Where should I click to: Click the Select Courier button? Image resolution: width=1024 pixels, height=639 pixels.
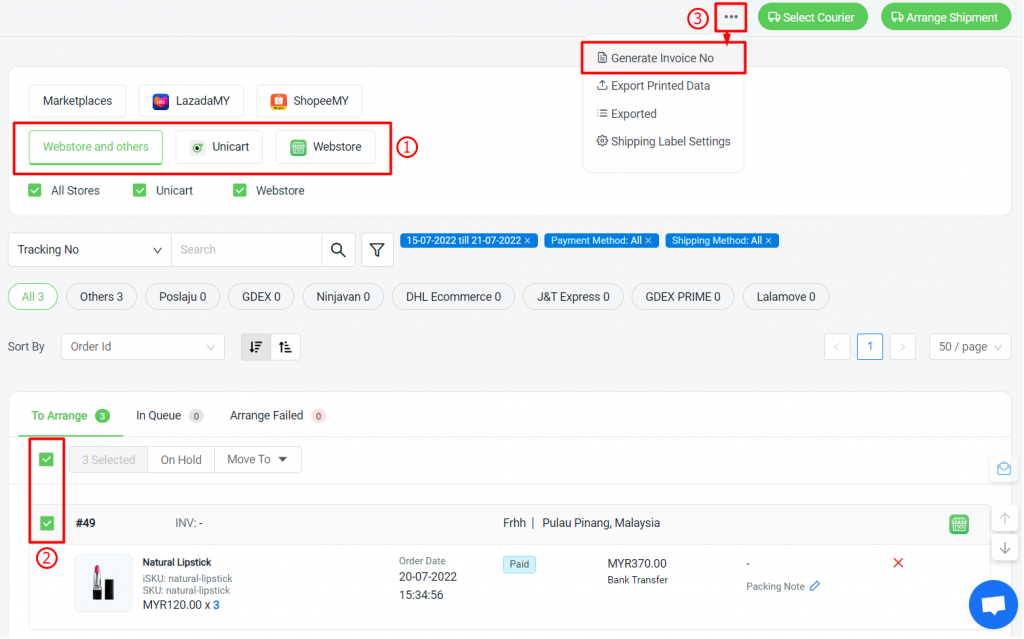pyautogui.click(x=812, y=16)
